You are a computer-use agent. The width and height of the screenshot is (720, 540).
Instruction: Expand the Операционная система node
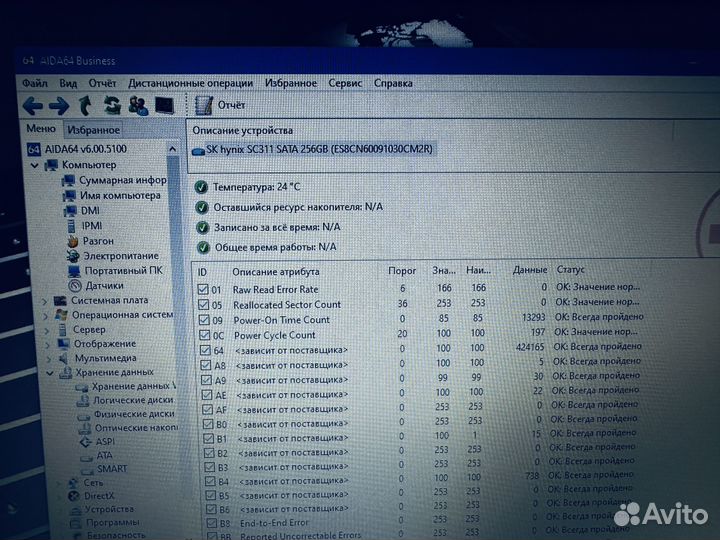coord(45,316)
